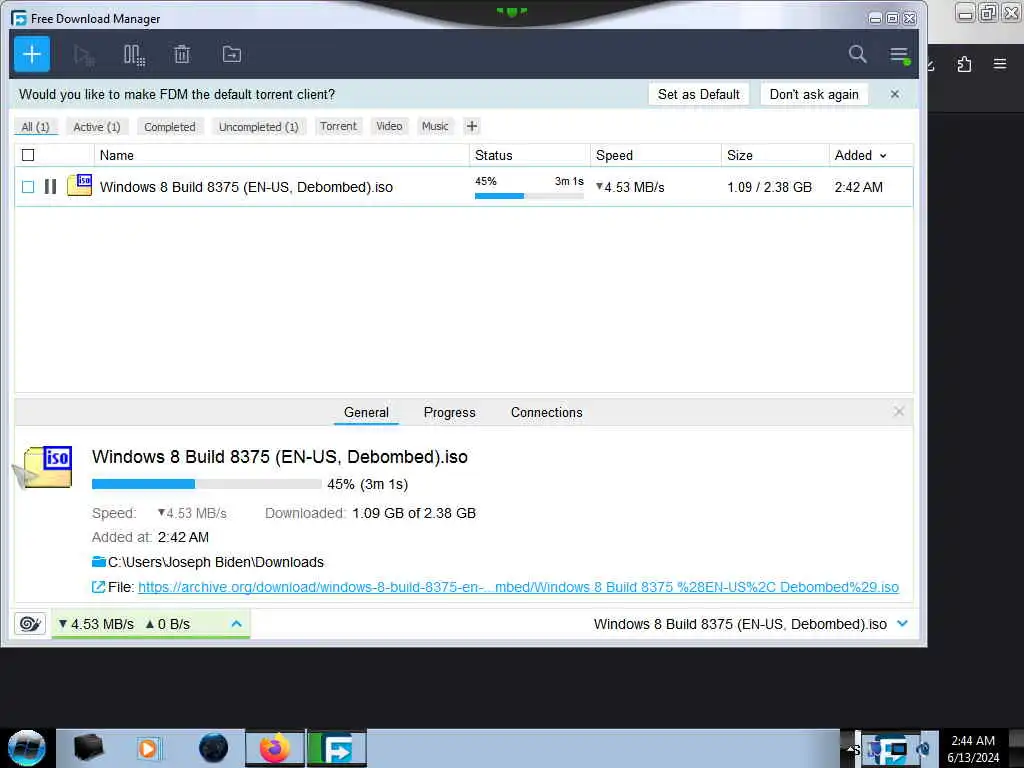This screenshot has height=768, width=1024.
Task: Click the 45% progress bar in General panel
Action: click(x=206, y=484)
